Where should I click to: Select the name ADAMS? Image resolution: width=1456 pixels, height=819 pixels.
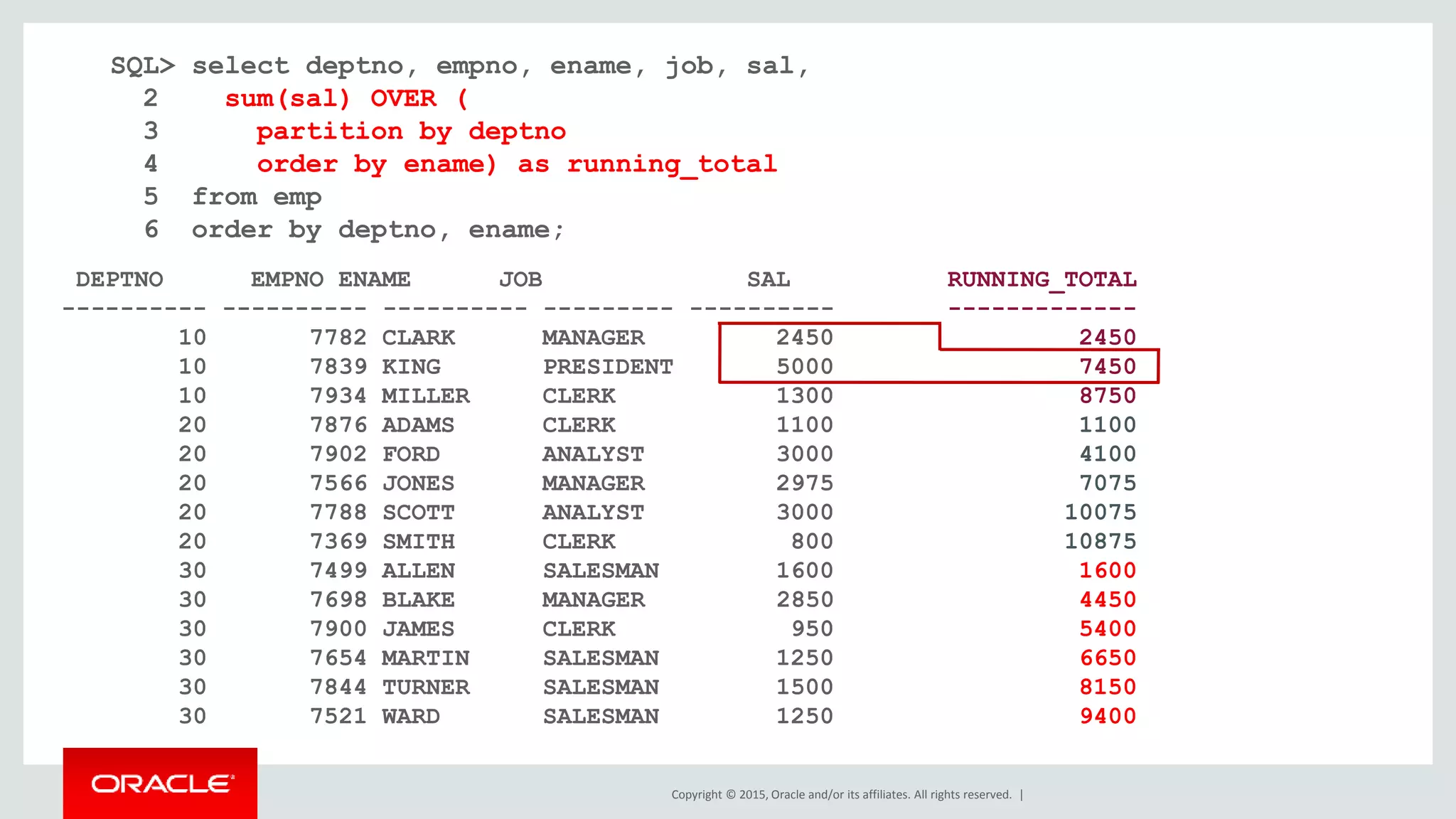click(x=418, y=425)
